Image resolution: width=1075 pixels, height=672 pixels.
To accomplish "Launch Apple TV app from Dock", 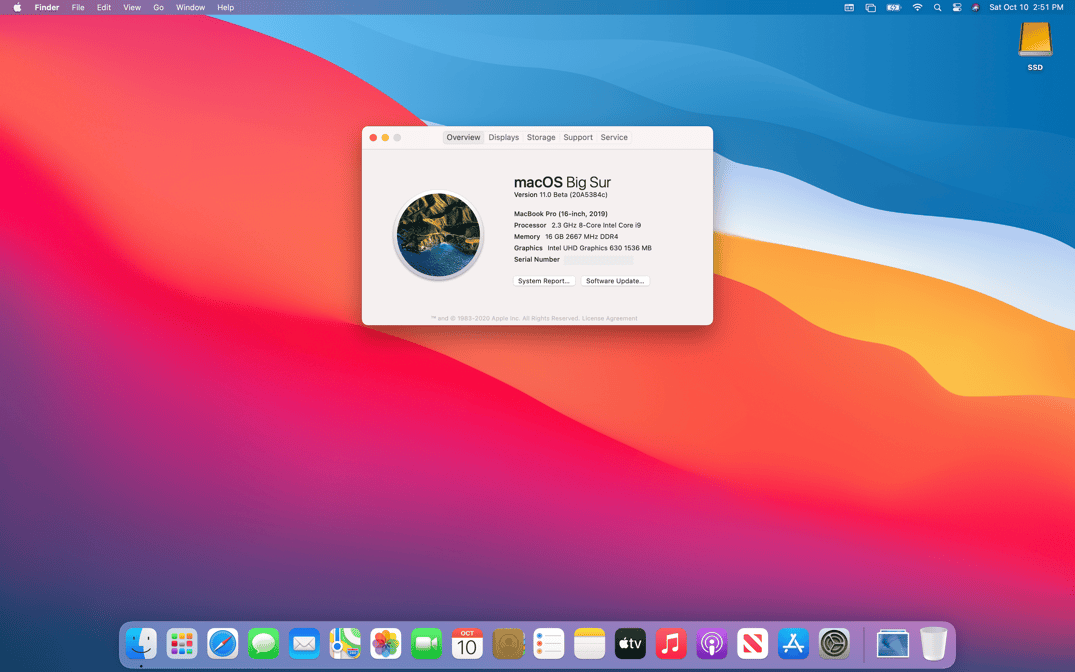I will (630, 644).
